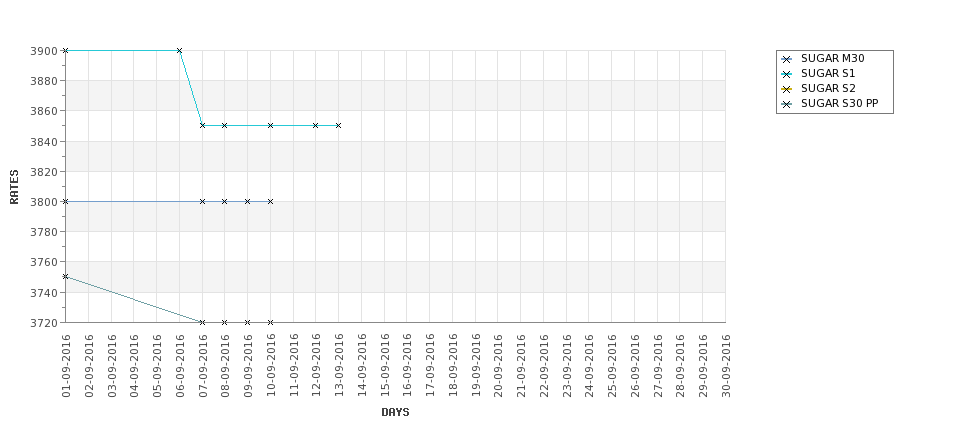Click the 3800 data point on 07-09-2016

202,201
